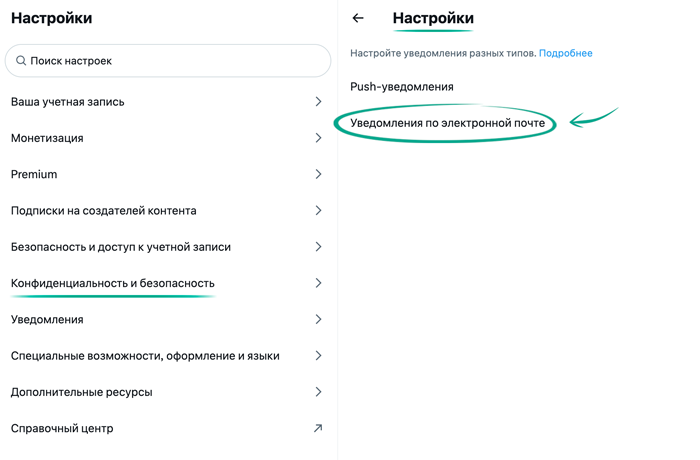
Task: Open external arrow next to Справочный центр
Action: (318, 428)
